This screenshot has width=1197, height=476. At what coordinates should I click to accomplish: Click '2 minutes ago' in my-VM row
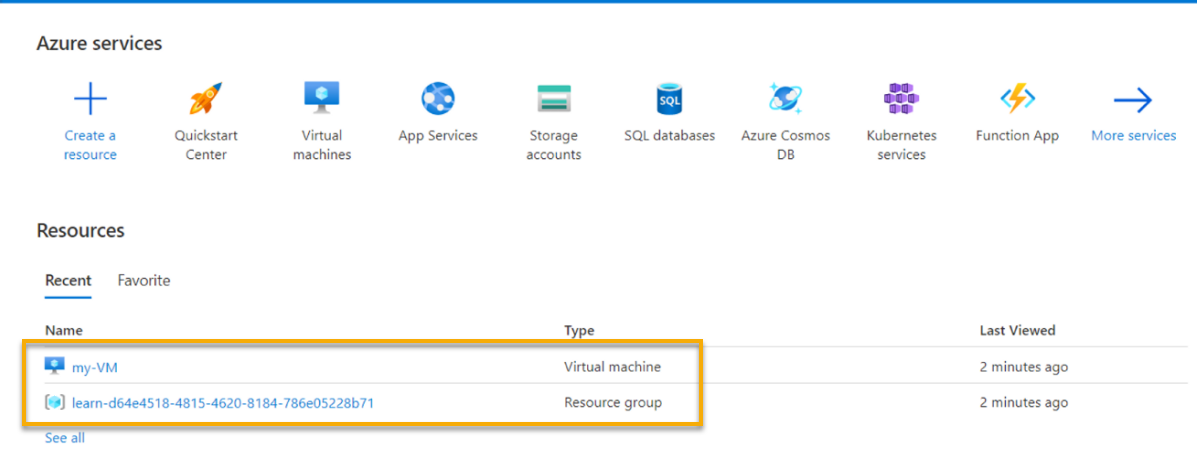click(1024, 367)
